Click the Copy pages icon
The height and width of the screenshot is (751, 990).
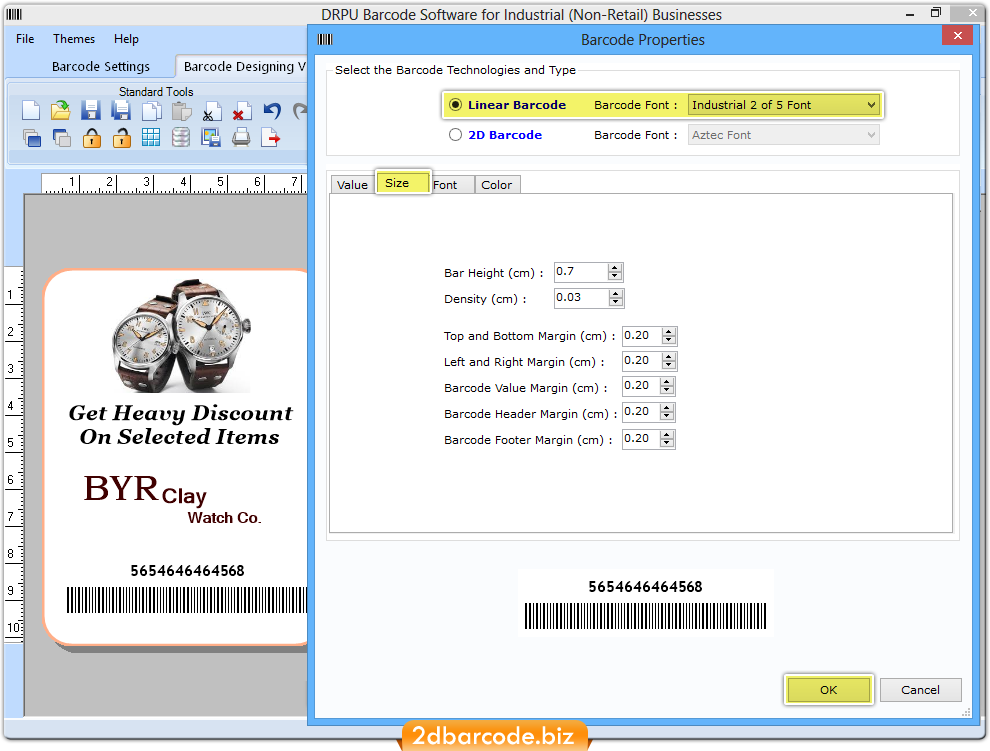[x=152, y=111]
